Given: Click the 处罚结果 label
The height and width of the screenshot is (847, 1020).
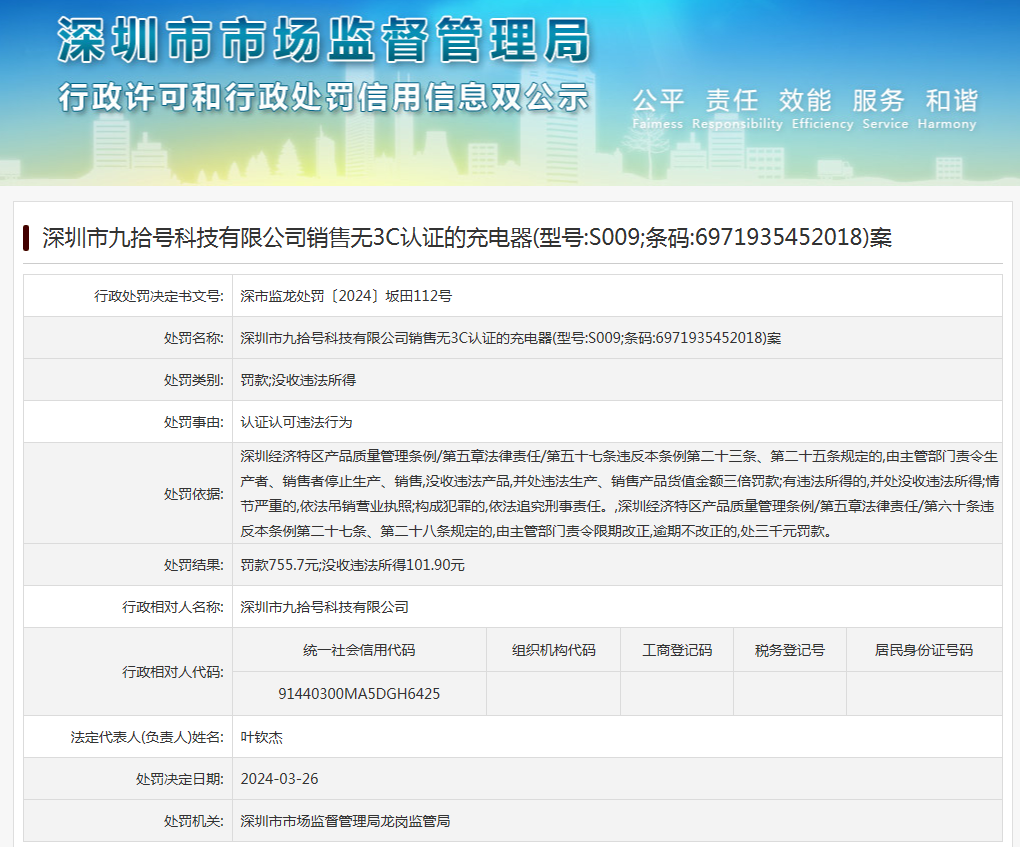Looking at the screenshot, I should coord(193,565).
